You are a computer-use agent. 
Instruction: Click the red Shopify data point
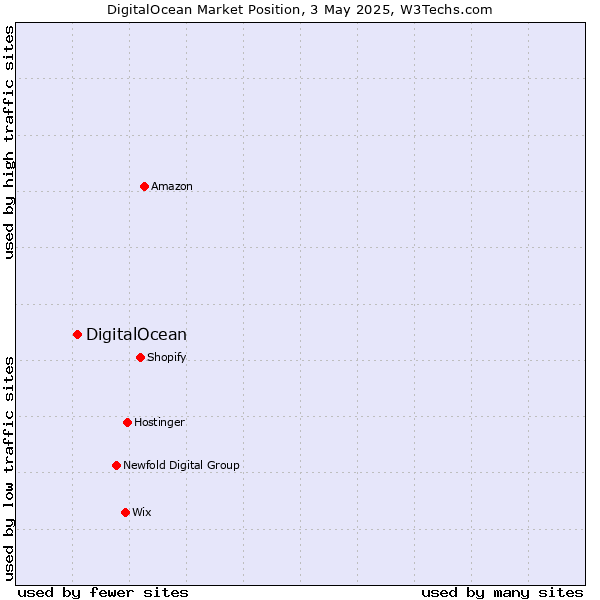140,357
